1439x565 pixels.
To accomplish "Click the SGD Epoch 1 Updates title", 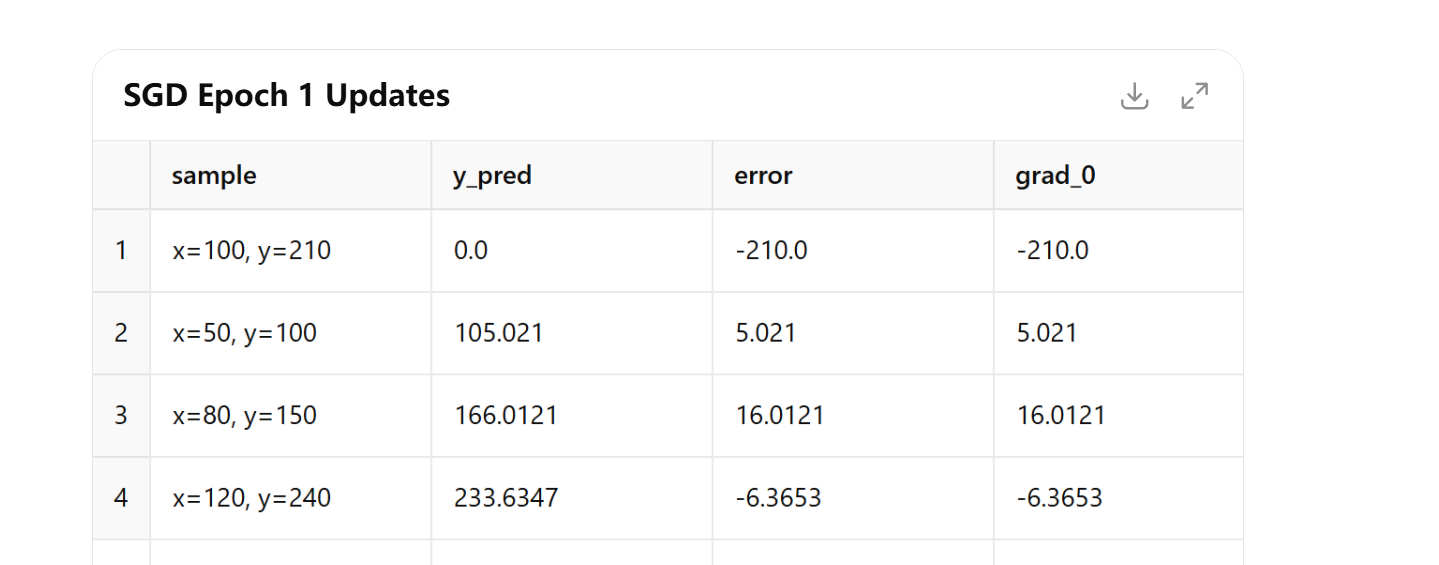I will [286, 96].
